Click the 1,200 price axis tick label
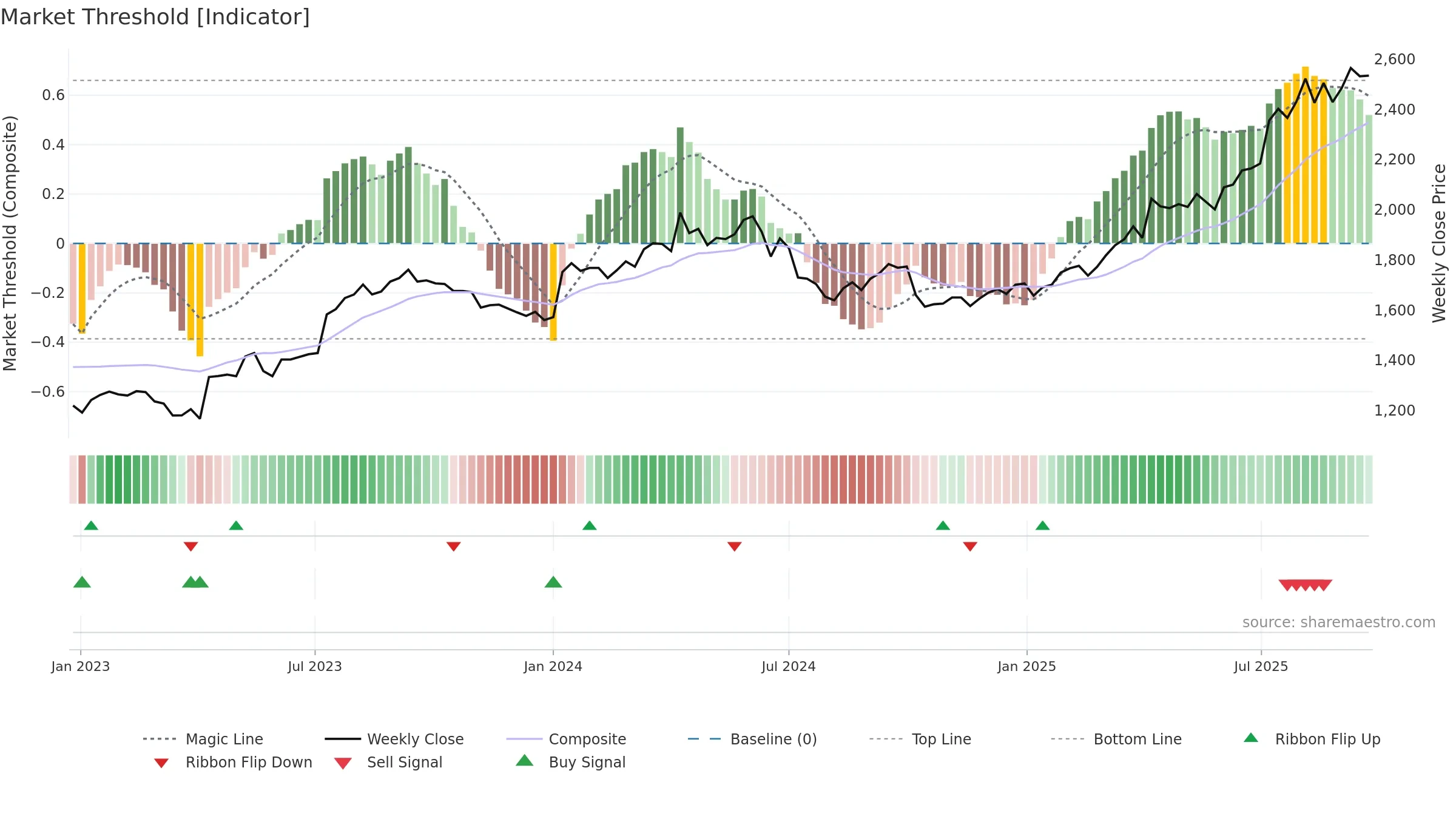 click(x=1395, y=411)
